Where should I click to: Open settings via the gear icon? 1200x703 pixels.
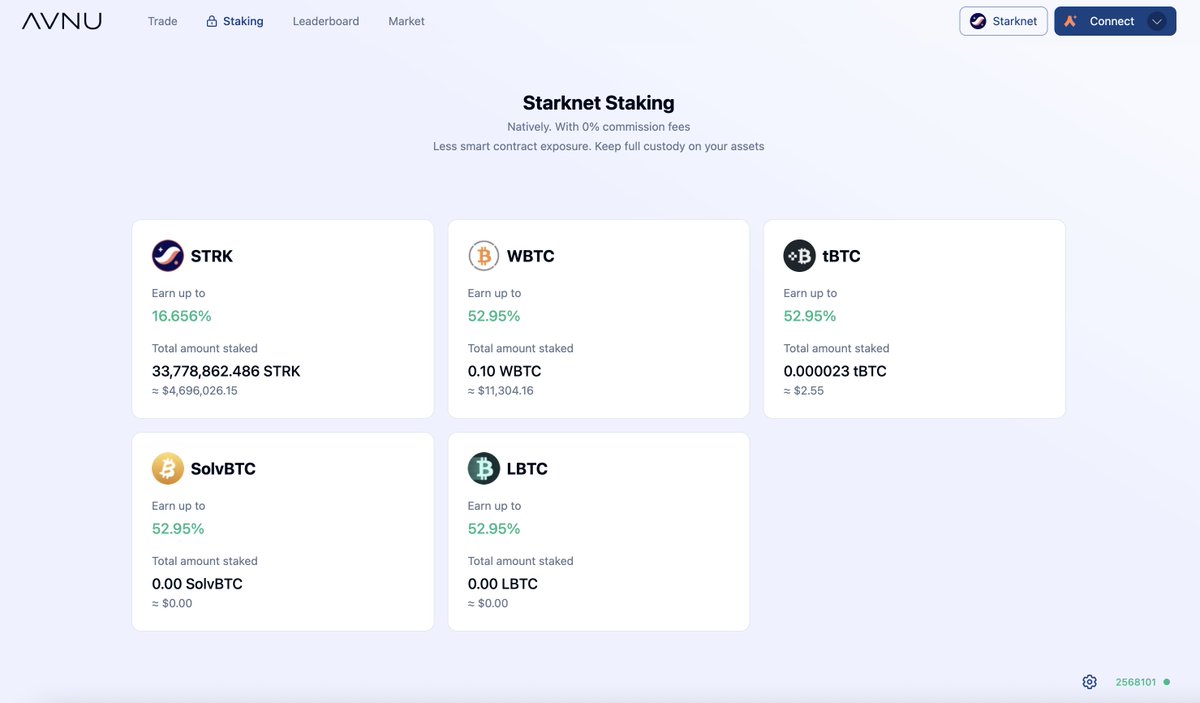pos(1090,682)
